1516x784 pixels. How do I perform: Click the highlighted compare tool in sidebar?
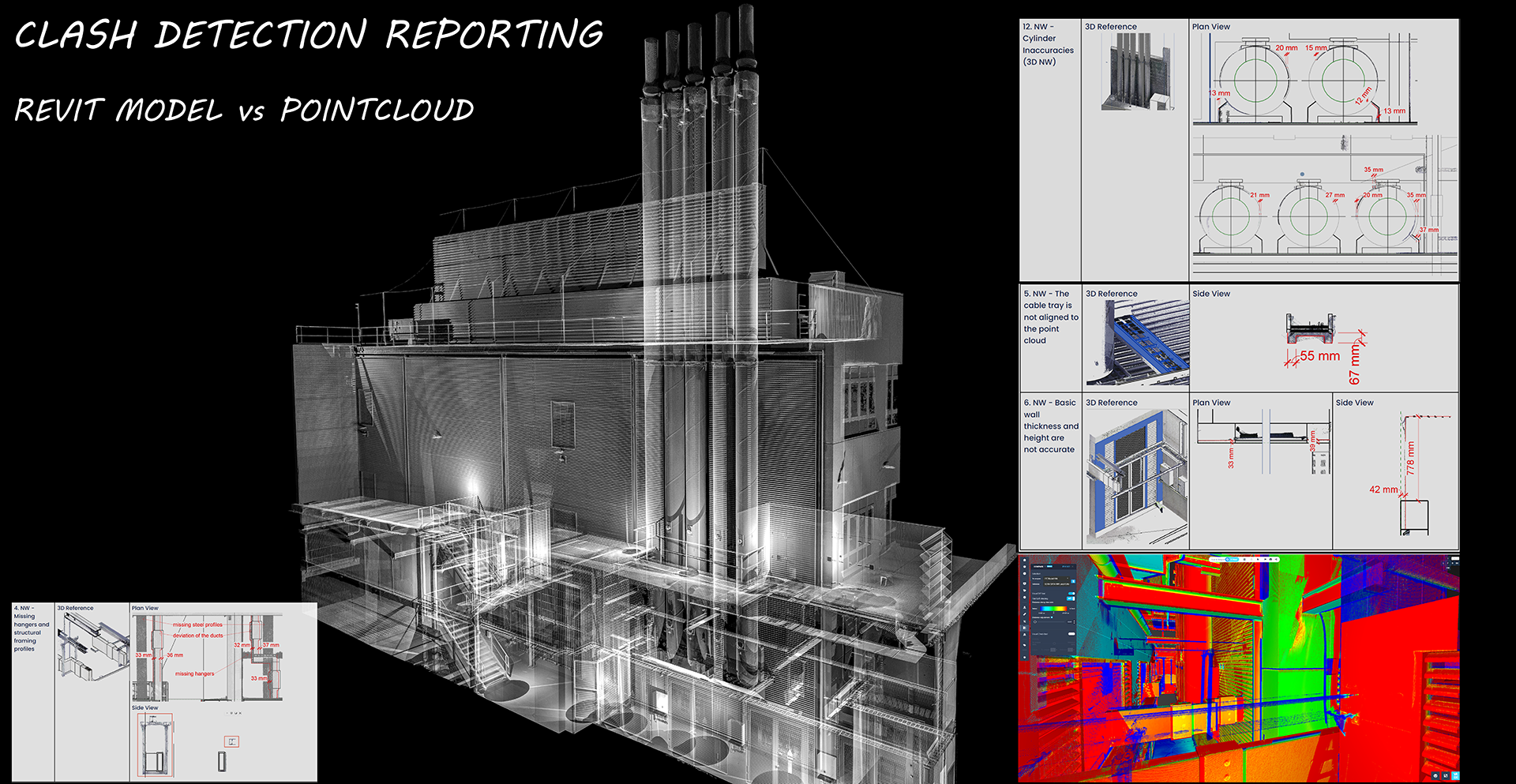pos(1024,628)
